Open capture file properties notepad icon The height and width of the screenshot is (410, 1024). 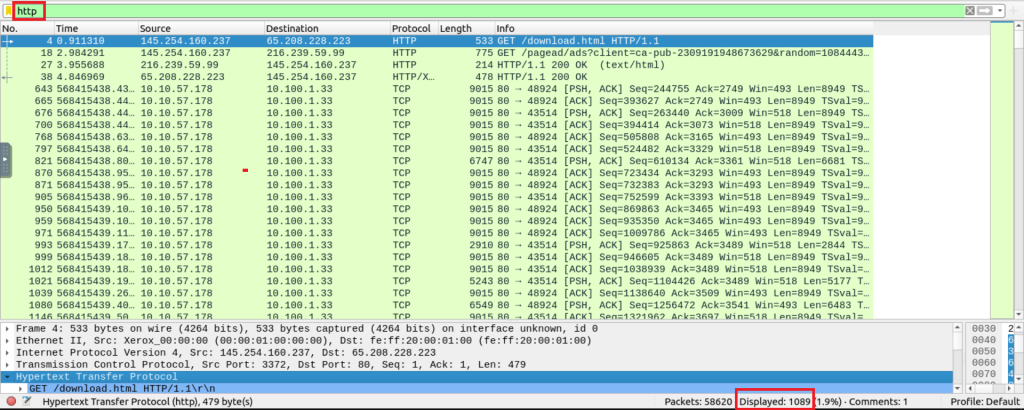point(24,401)
